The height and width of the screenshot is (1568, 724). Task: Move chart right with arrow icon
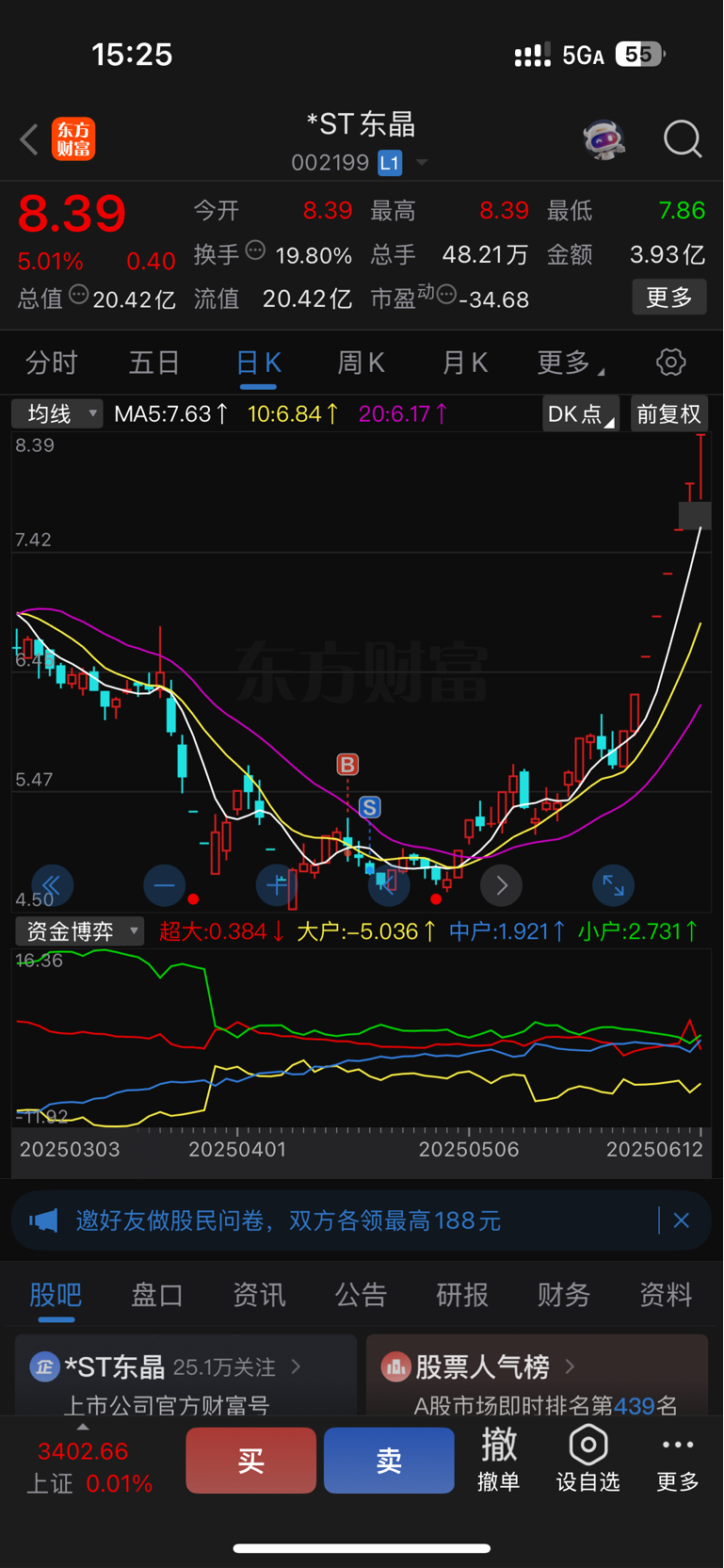(502, 885)
